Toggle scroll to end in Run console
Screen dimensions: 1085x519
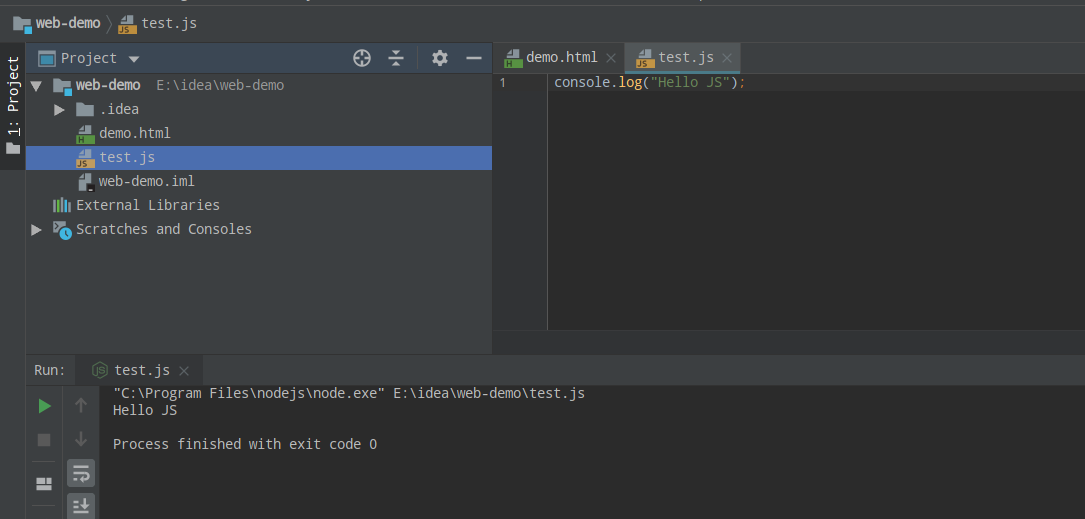81,506
